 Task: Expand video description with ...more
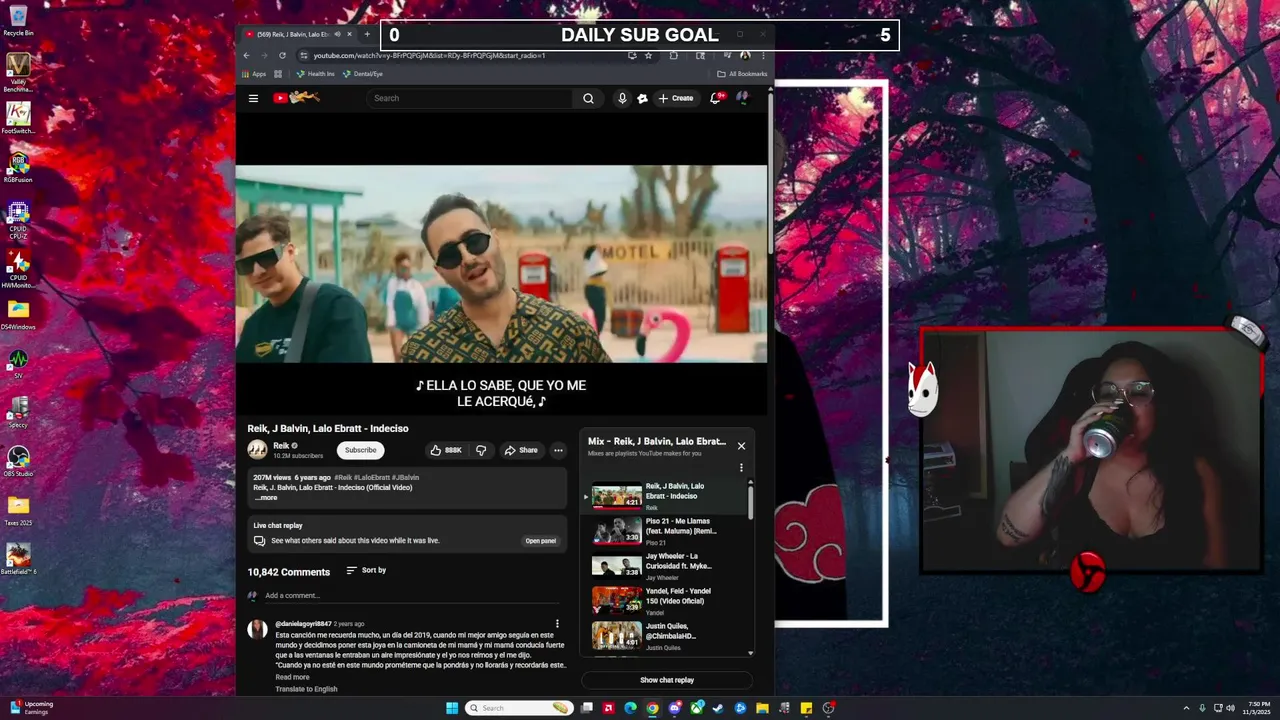click(x=266, y=497)
